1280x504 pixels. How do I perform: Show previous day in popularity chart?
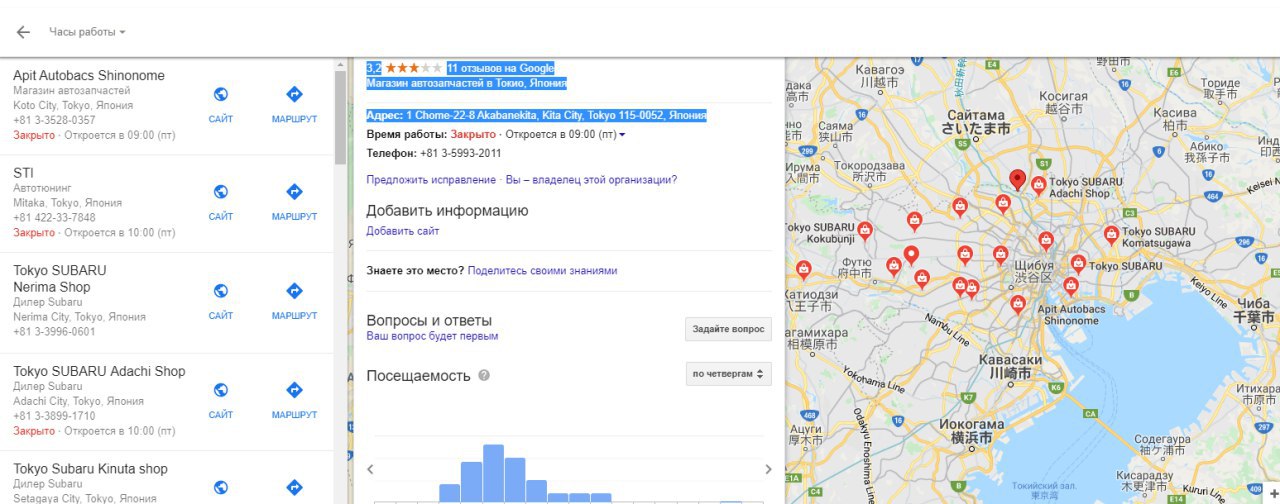point(370,469)
